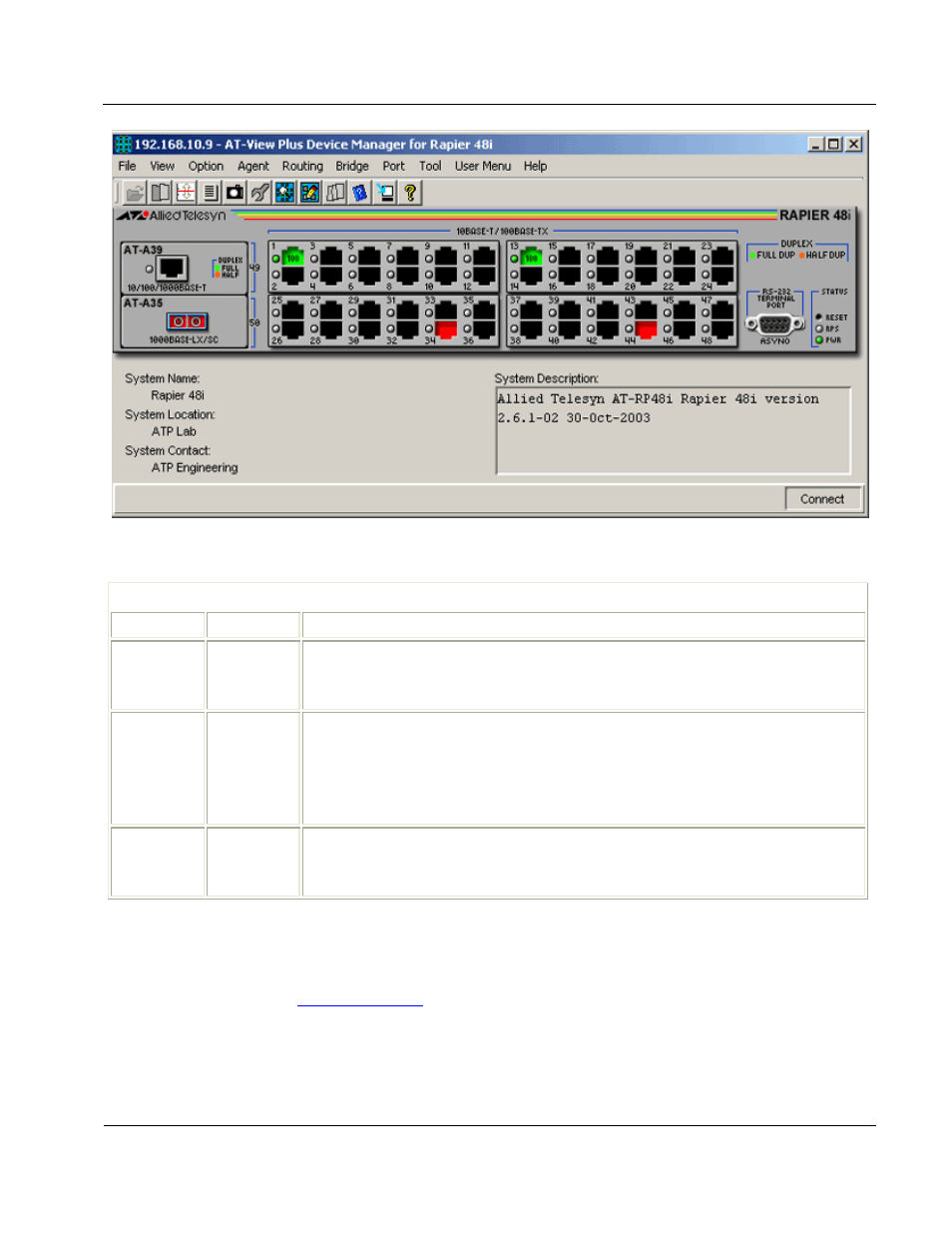This screenshot has width=952, height=1233.
Task: Select green active port 1
Action: 292,258
